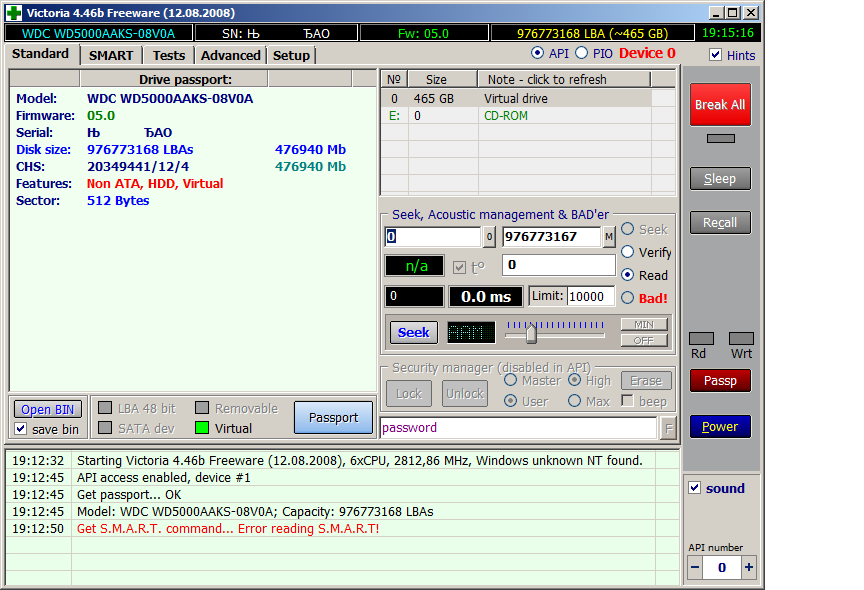Click the start LBA input field

[433, 237]
